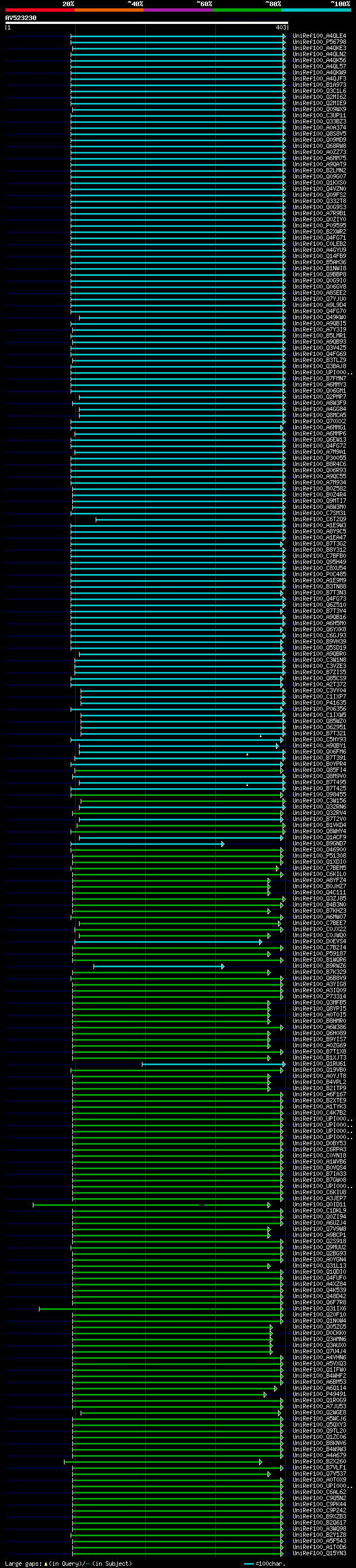The height and width of the screenshot is (1568, 356).
Task: Click hit label UniRef100_Q31IX6
Action: click(319, 1309)
